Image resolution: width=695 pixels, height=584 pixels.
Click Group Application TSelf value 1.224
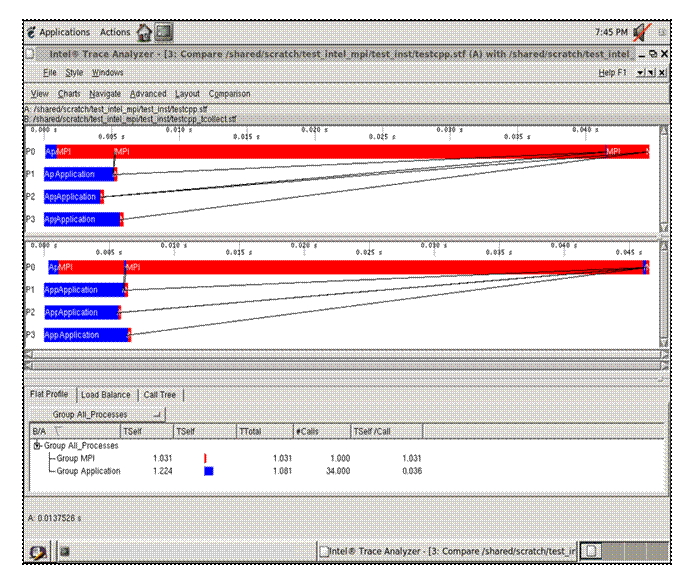click(x=162, y=471)
